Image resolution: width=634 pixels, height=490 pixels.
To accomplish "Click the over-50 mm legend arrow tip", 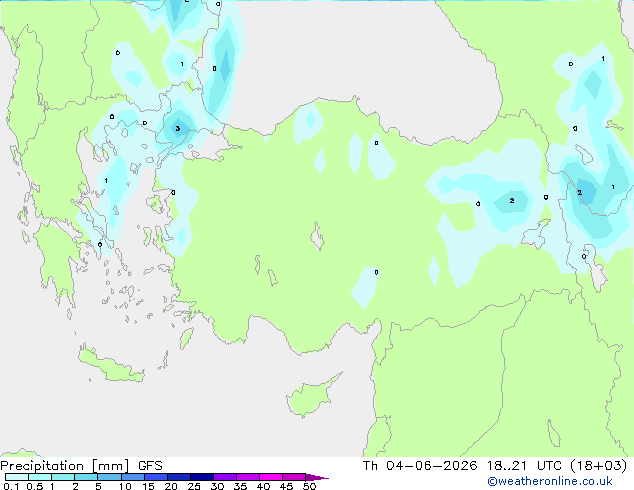I will tap(317, 477).
